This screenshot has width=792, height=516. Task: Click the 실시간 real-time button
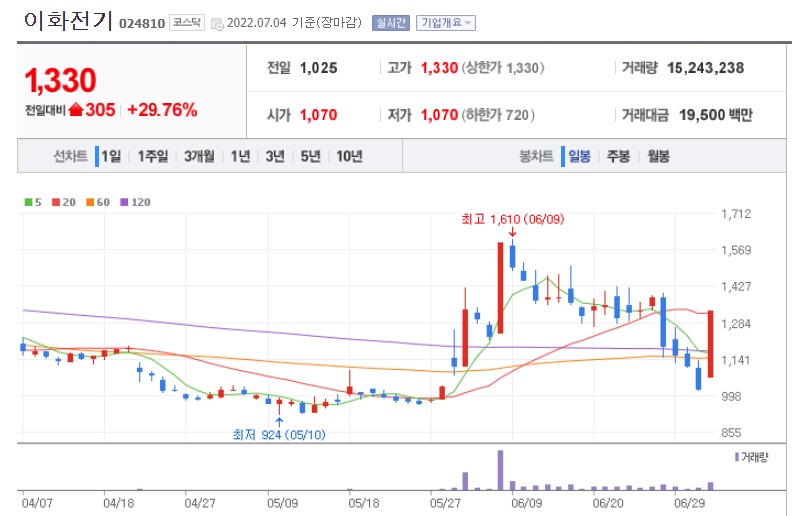[390, 23]
